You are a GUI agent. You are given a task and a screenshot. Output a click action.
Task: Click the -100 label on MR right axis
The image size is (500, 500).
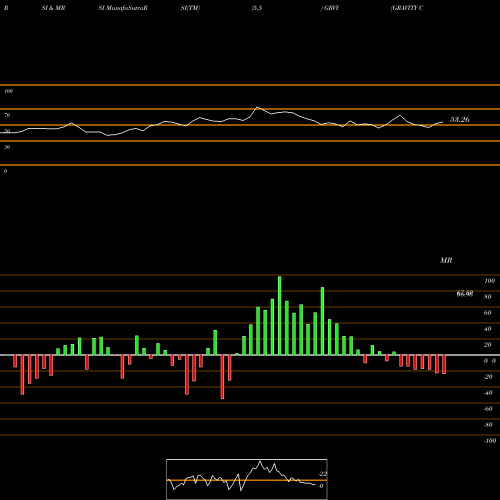[490, 441]
